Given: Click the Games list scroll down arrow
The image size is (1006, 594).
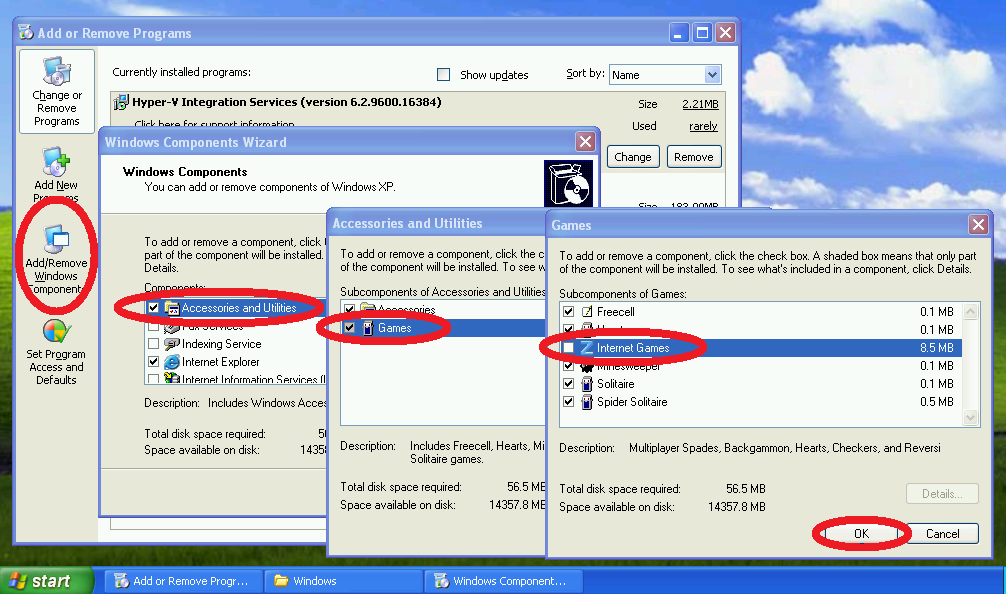Looking at the screenshot, I should pos(970,418).
